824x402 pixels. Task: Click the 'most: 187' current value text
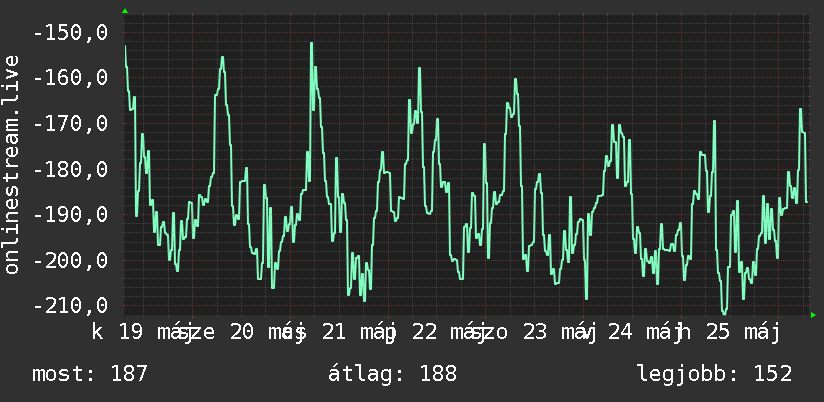click(x=90, y=374)
